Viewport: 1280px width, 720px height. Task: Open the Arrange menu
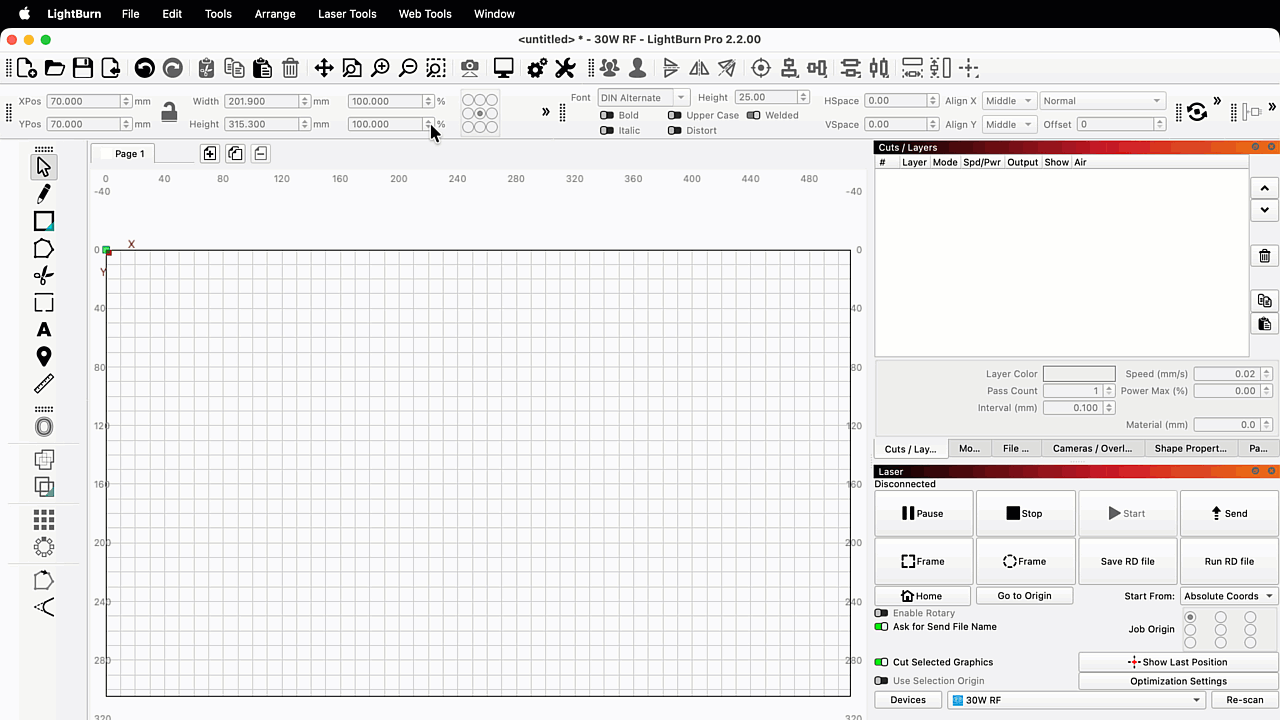(x=275, y=14)
